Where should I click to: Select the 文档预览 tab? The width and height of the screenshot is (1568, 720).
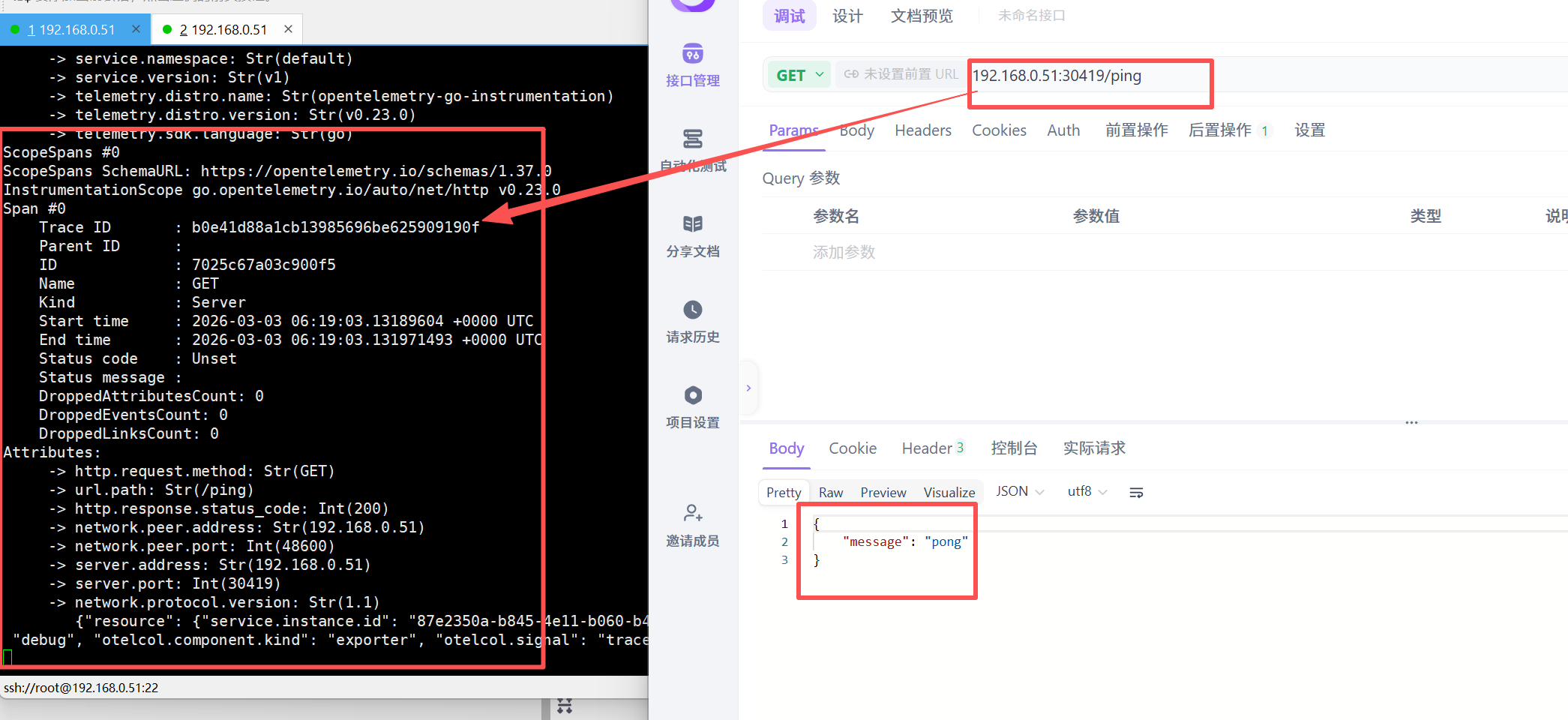[922, 16]
